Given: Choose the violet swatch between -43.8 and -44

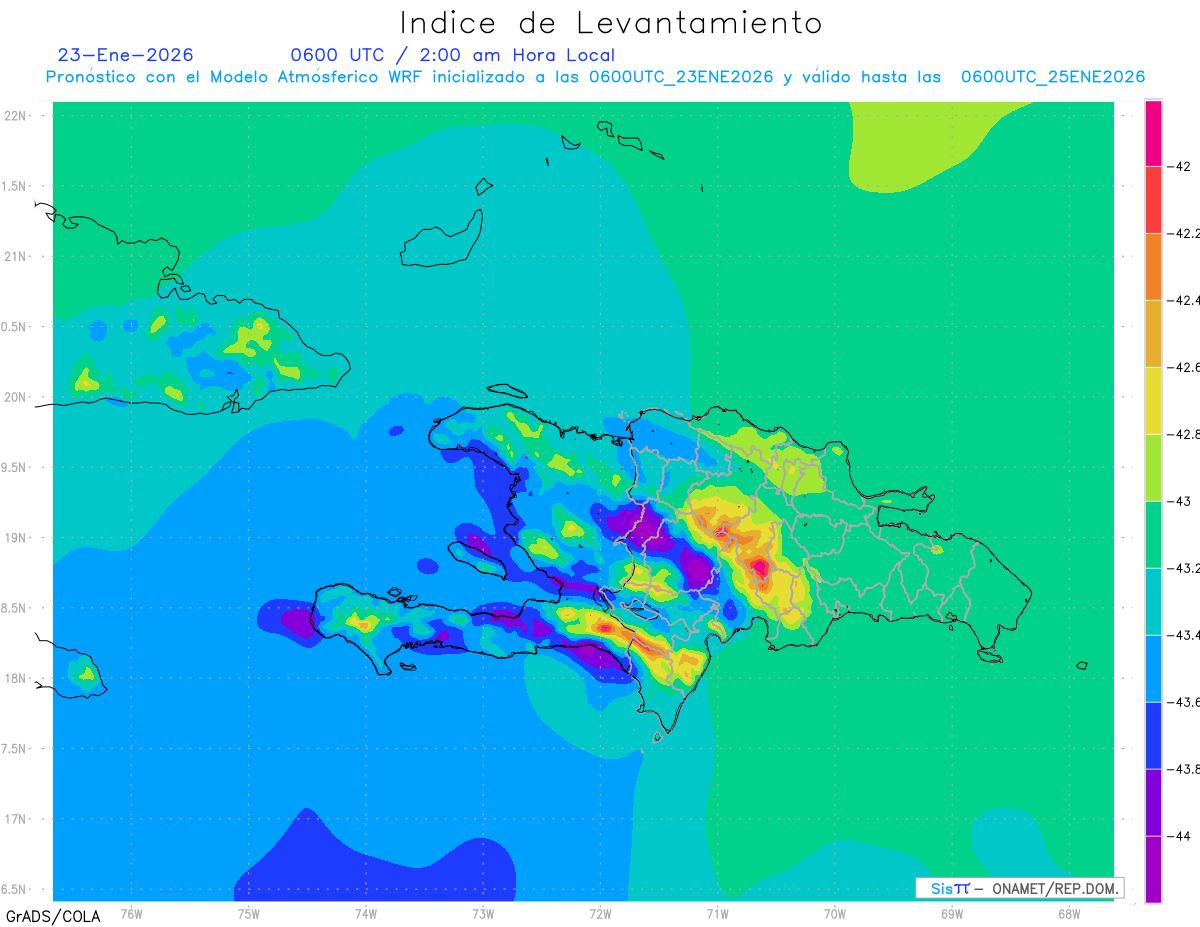Looking at the screenshot, I should point(1153,803).
